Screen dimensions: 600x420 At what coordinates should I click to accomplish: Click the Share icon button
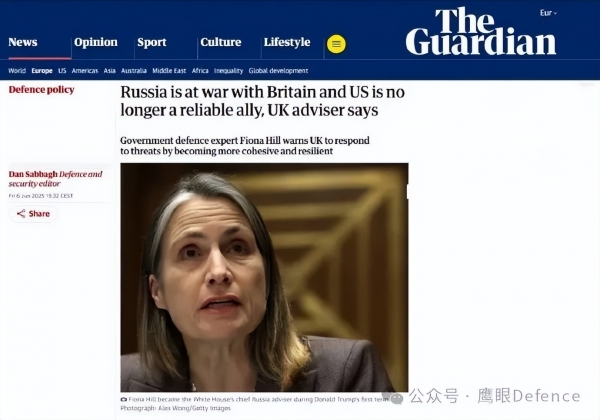point(34,214)
